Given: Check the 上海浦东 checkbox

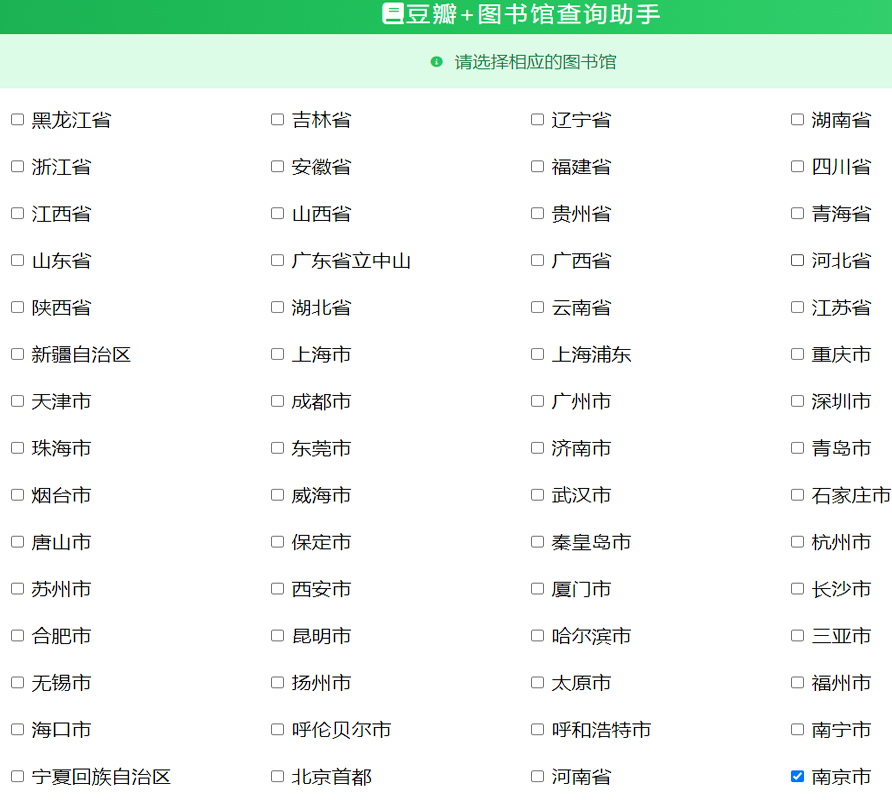Looking at the screenshot, I should coord(537,354).
